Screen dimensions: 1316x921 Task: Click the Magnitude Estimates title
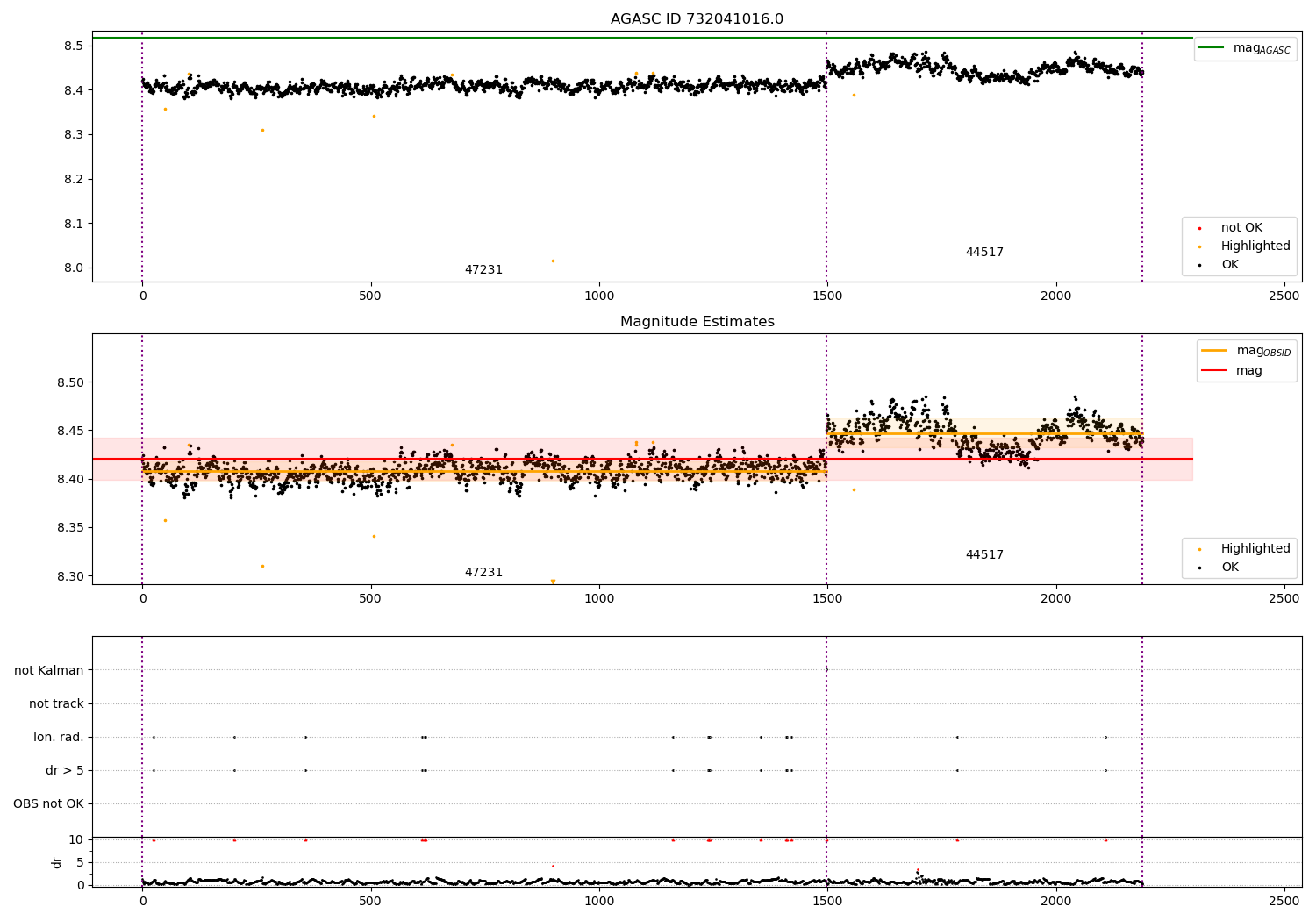[697, 322]
